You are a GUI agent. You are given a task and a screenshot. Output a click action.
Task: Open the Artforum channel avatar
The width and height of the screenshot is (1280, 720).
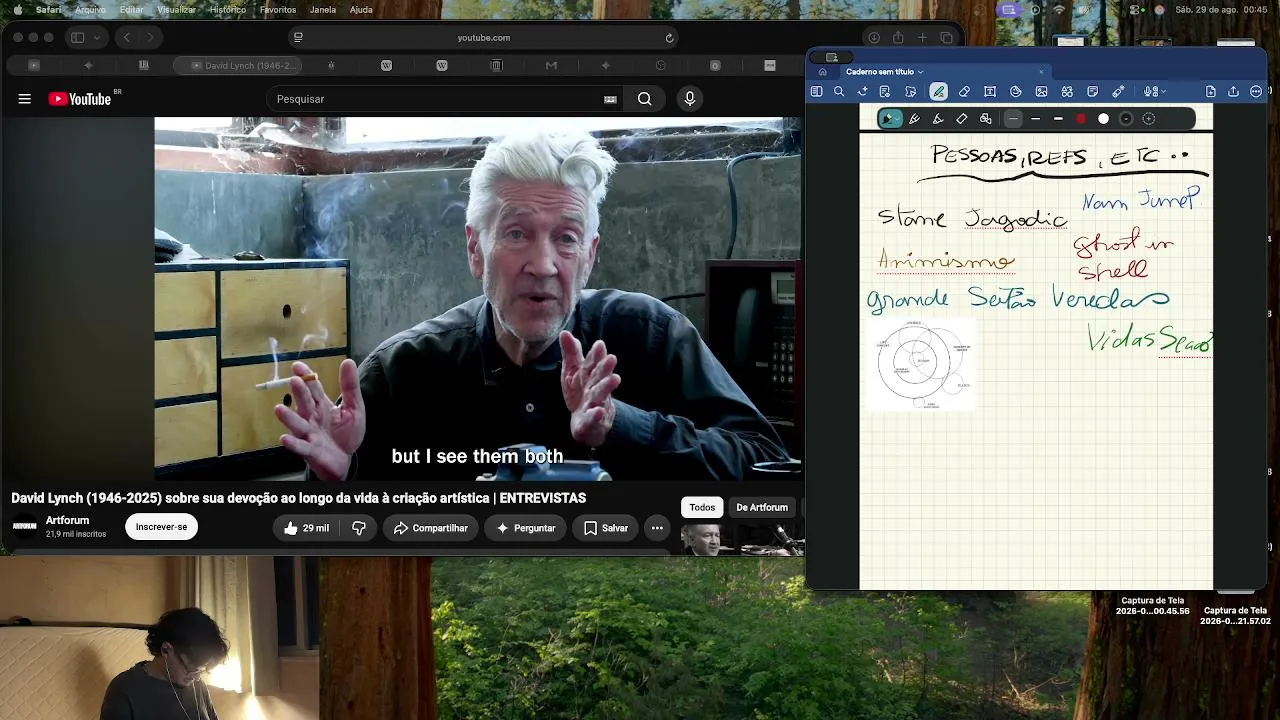[x=25, y=526]
